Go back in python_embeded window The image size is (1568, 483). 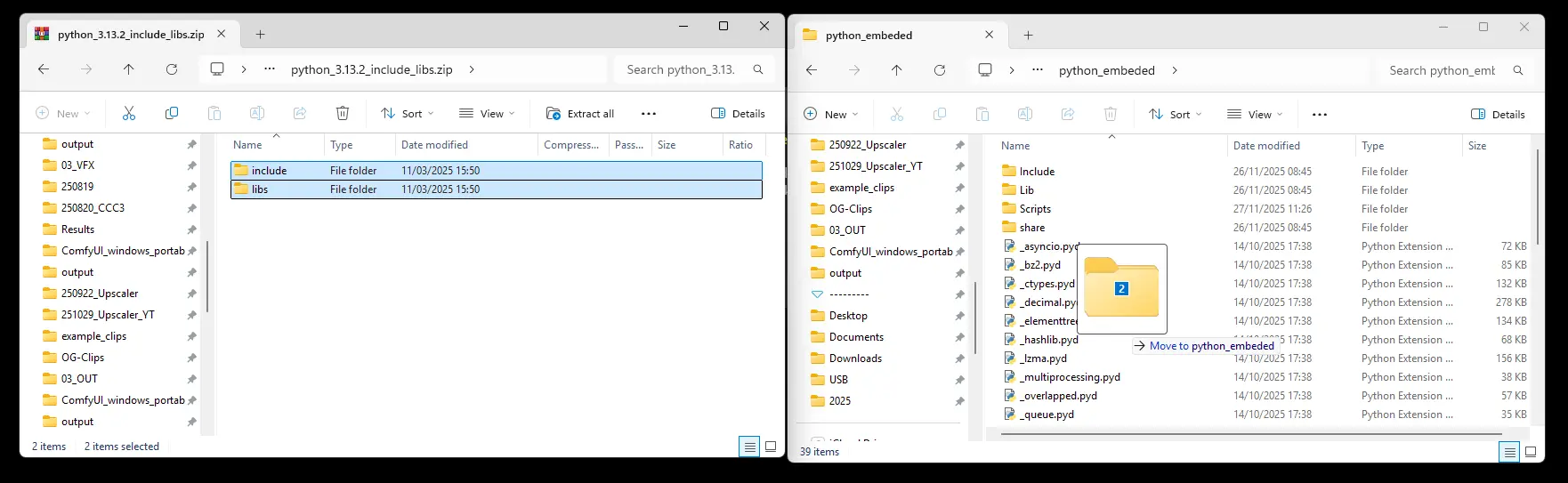812,70
